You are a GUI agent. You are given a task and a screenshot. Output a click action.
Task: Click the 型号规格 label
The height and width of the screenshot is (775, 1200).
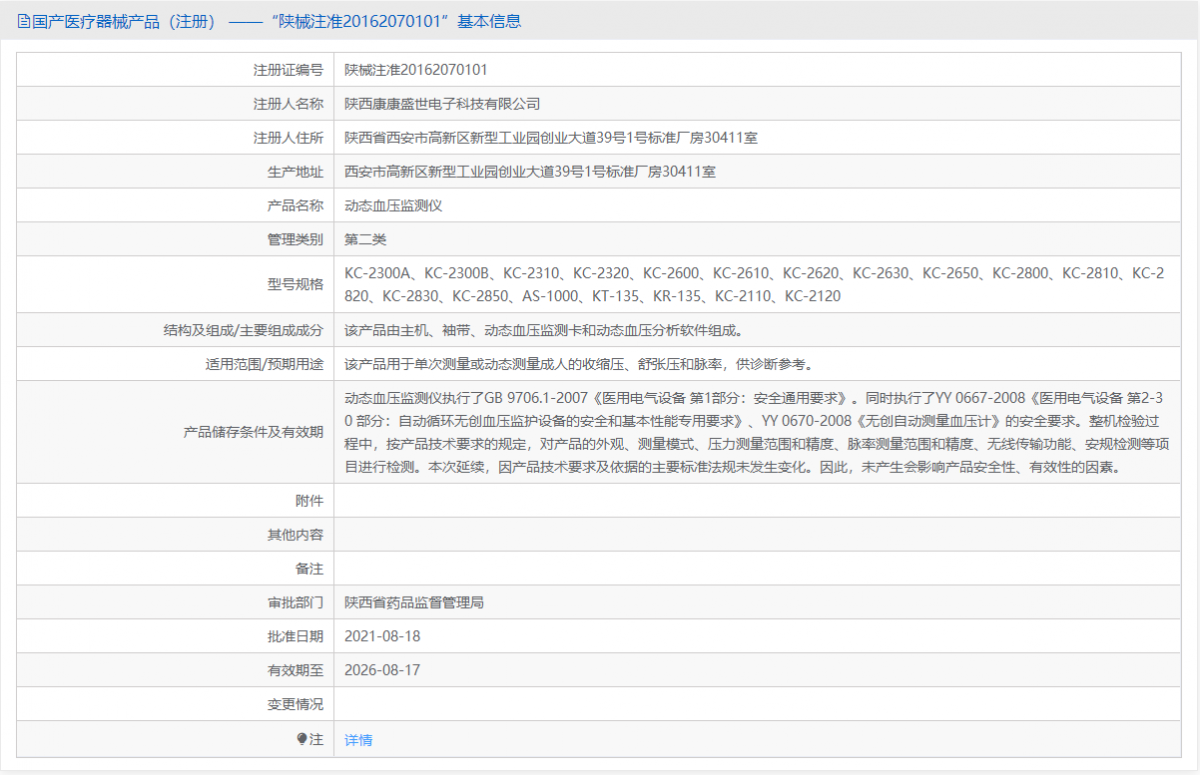click(x=295, y=284)
